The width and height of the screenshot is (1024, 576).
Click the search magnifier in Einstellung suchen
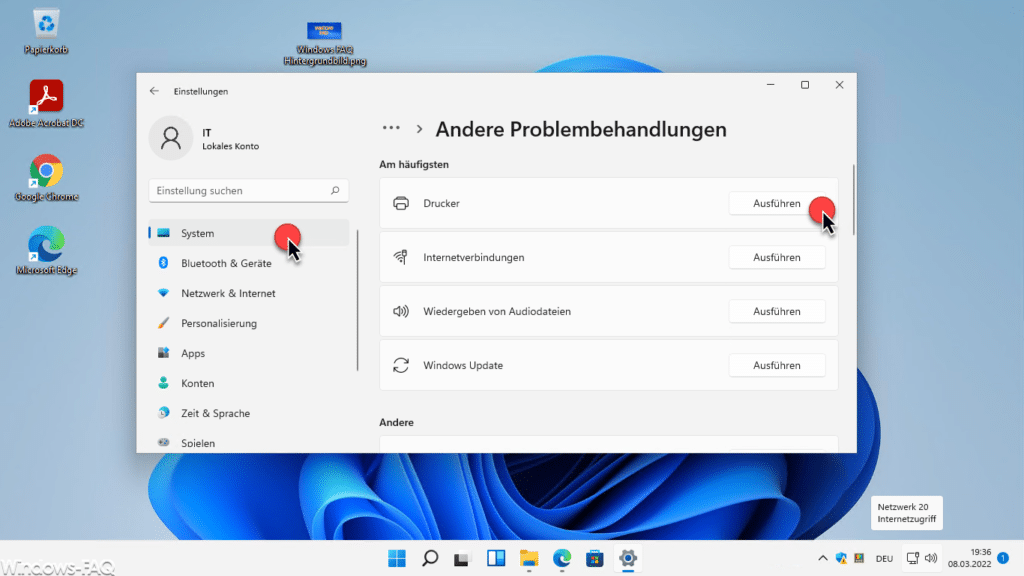pos(335,191)
